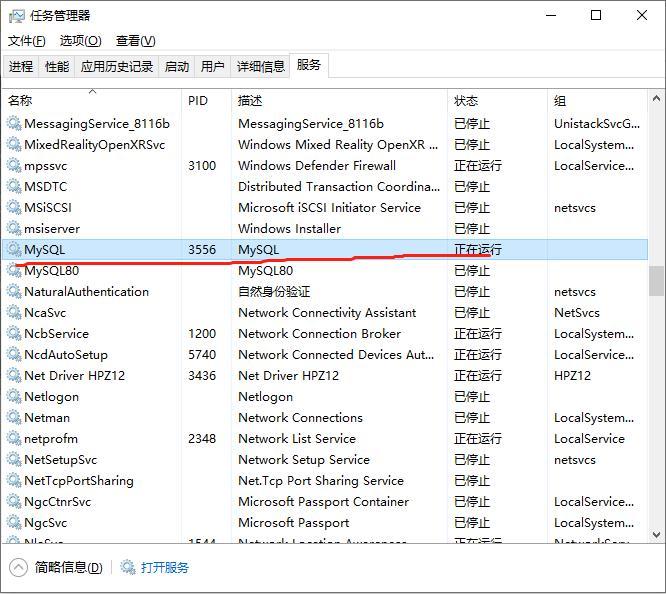Screen dimensions: 666x594
Task: Click gear icon beside NgcCtnrSvc
Action: pyautogui.click(x=14, y=501)
